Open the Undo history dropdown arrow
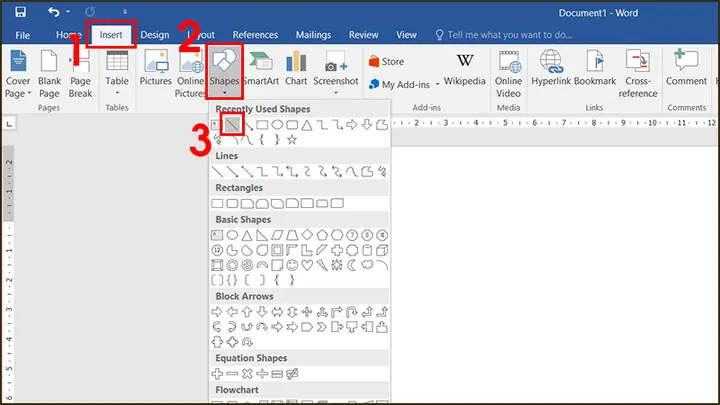This screenshot has height=405, width=720. 68,11
